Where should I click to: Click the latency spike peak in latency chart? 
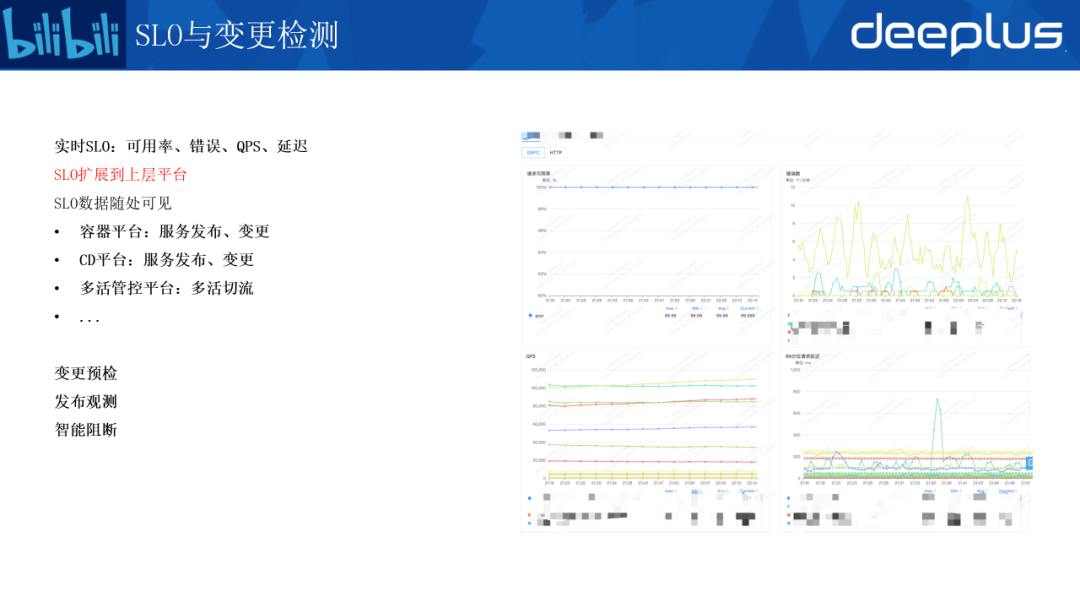click(937, 399)
